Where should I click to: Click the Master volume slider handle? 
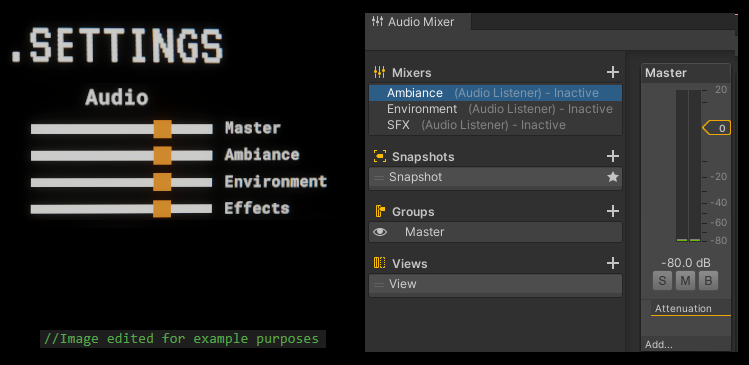(x=162, y=129)
